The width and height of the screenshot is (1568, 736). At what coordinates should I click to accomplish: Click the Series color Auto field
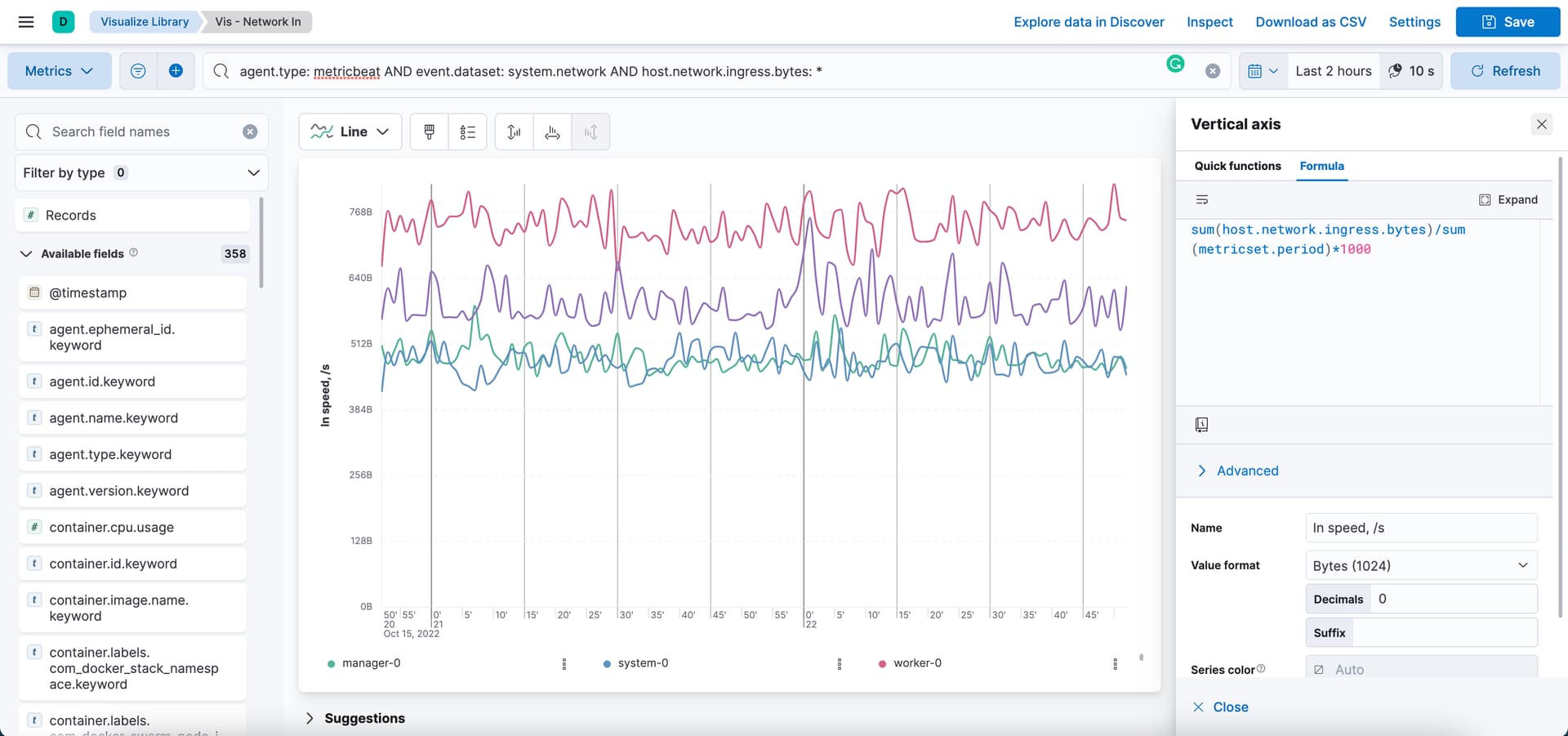point(1421,669)
